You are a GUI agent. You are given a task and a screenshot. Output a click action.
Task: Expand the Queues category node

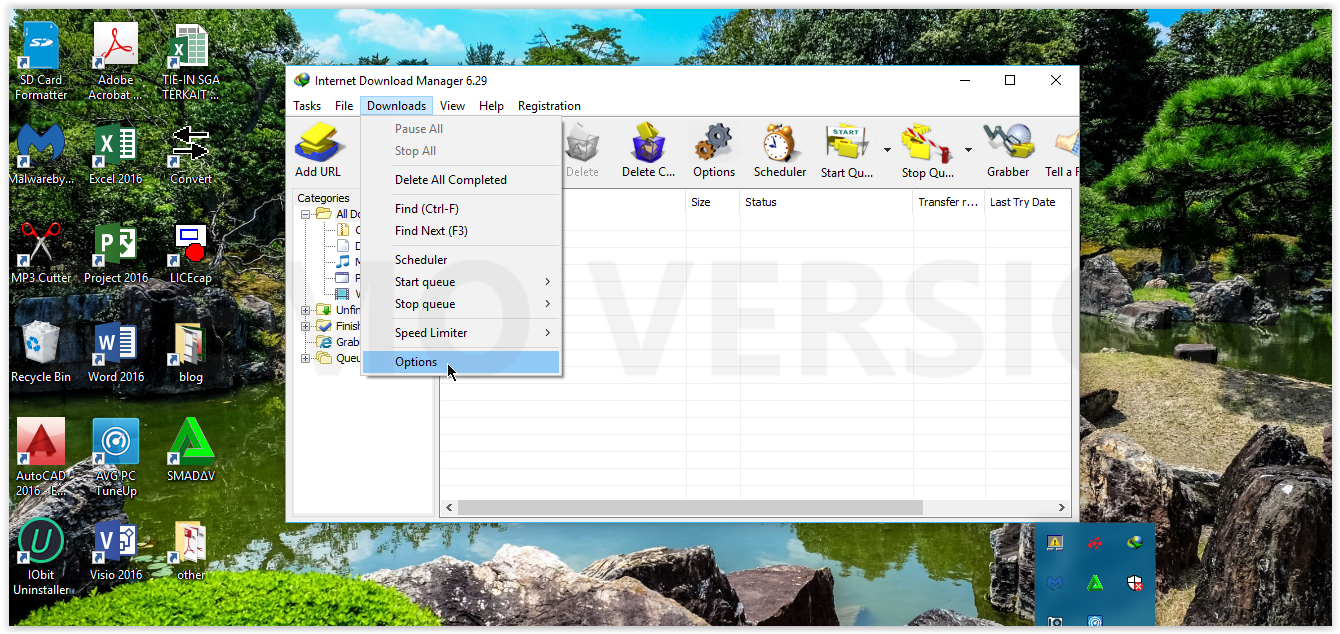click(306, 358)
